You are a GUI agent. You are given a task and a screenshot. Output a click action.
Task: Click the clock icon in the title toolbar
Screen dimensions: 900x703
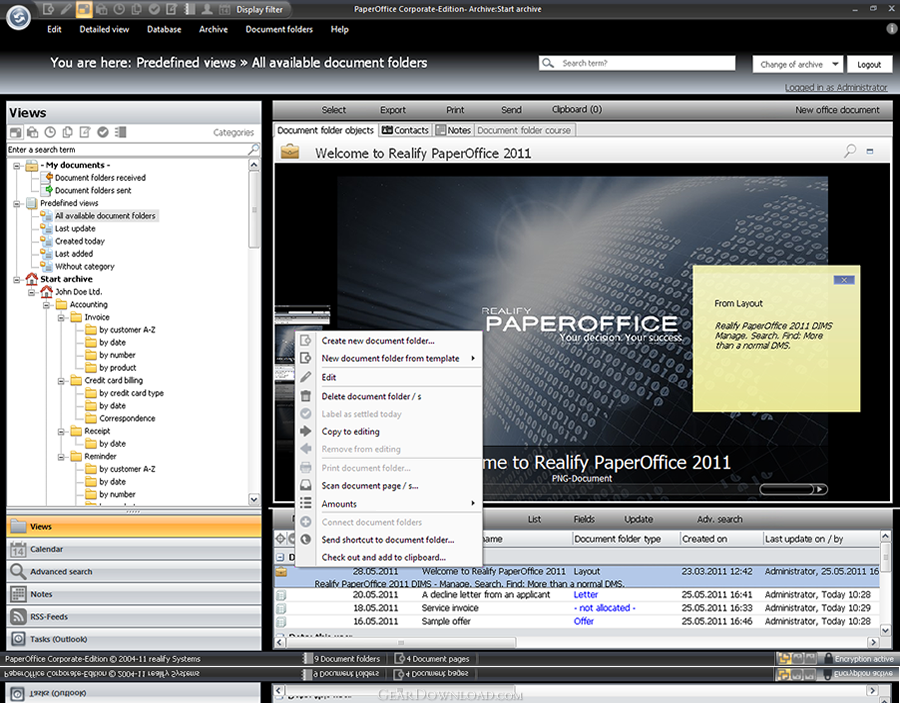pos(119,9)
